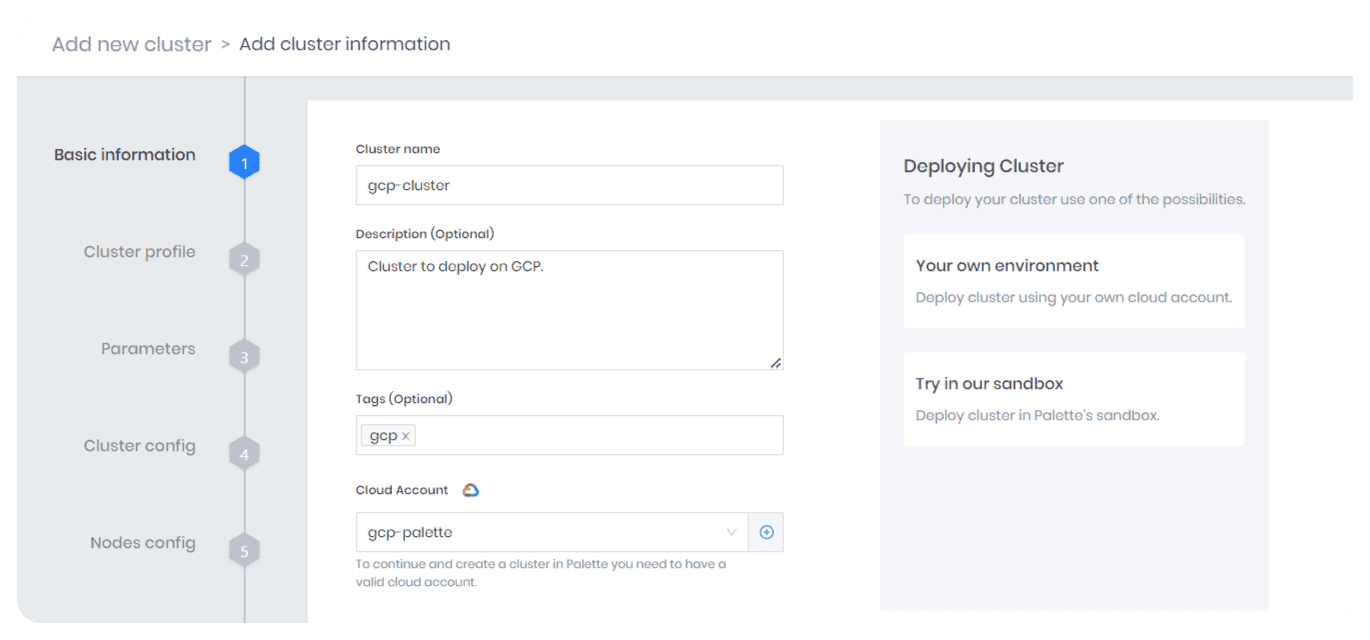Viewport: 1370px width, 640px height.
Task: Remove the gcp tag with its x icon
Action: point(405,436)
